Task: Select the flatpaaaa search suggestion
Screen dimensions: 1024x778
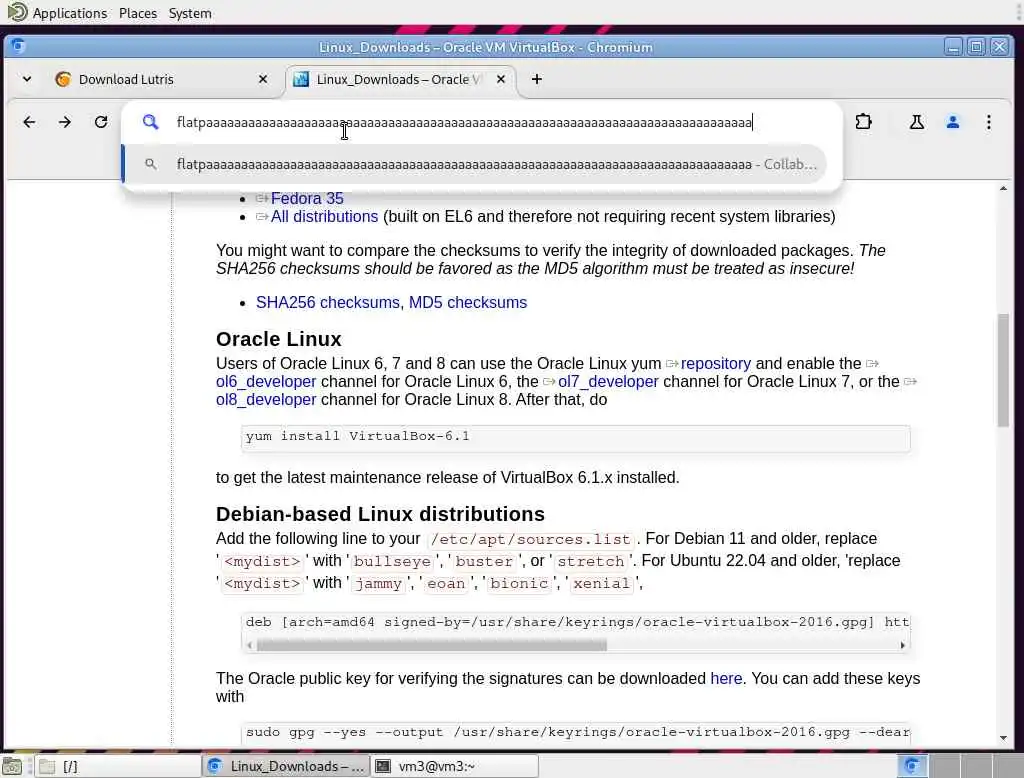Action: point(474,164)
